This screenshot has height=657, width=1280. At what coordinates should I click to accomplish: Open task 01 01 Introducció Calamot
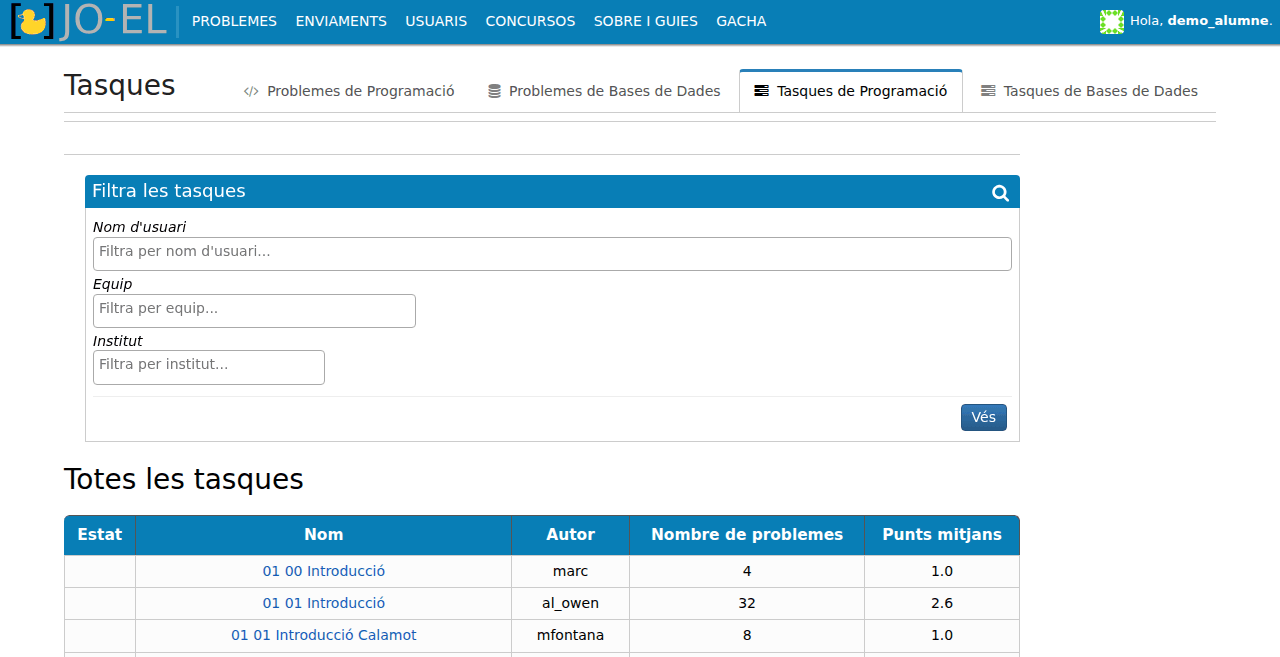[324, 635]
